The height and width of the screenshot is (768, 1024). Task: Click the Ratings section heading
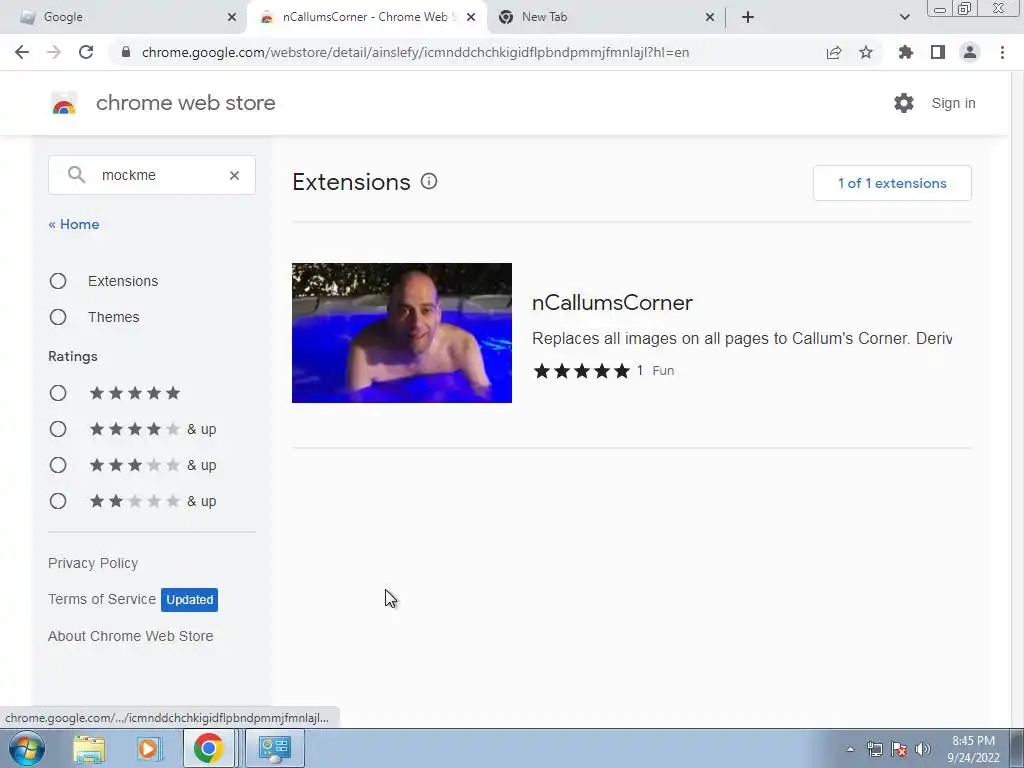click(72, 356)
